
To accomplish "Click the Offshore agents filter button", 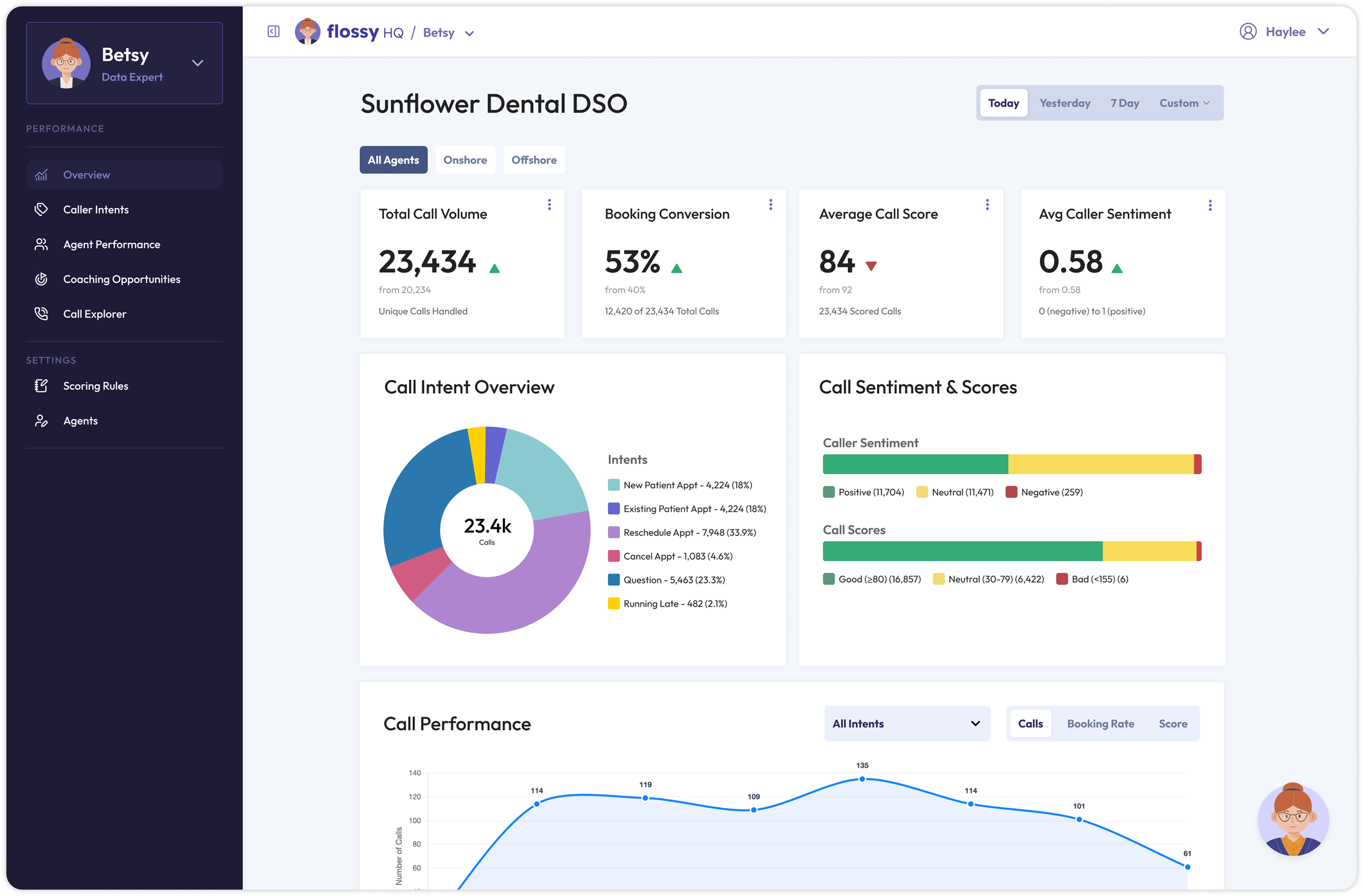I will pos(534,160).
